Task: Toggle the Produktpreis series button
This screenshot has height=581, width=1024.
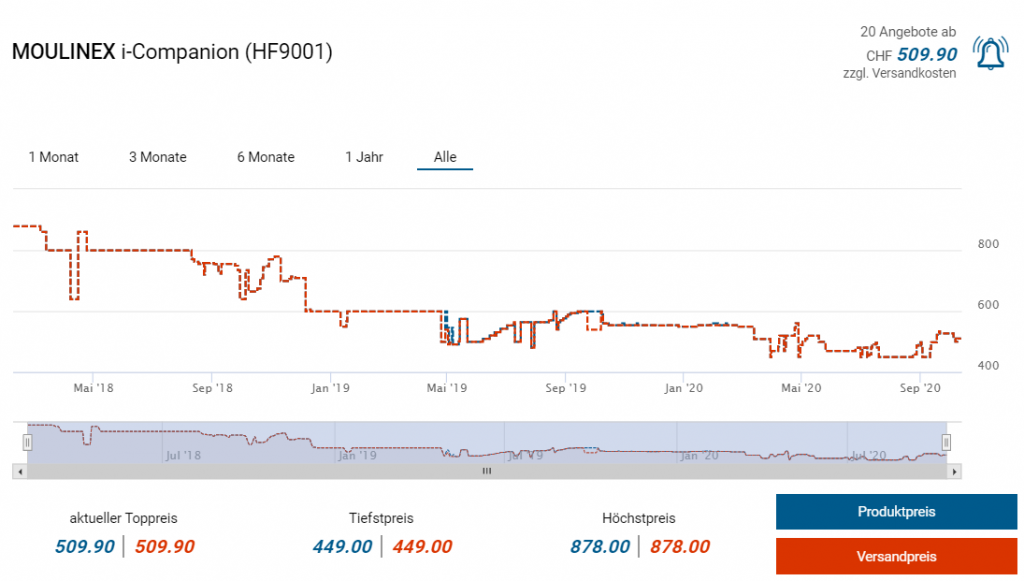Action: (896, 512)
